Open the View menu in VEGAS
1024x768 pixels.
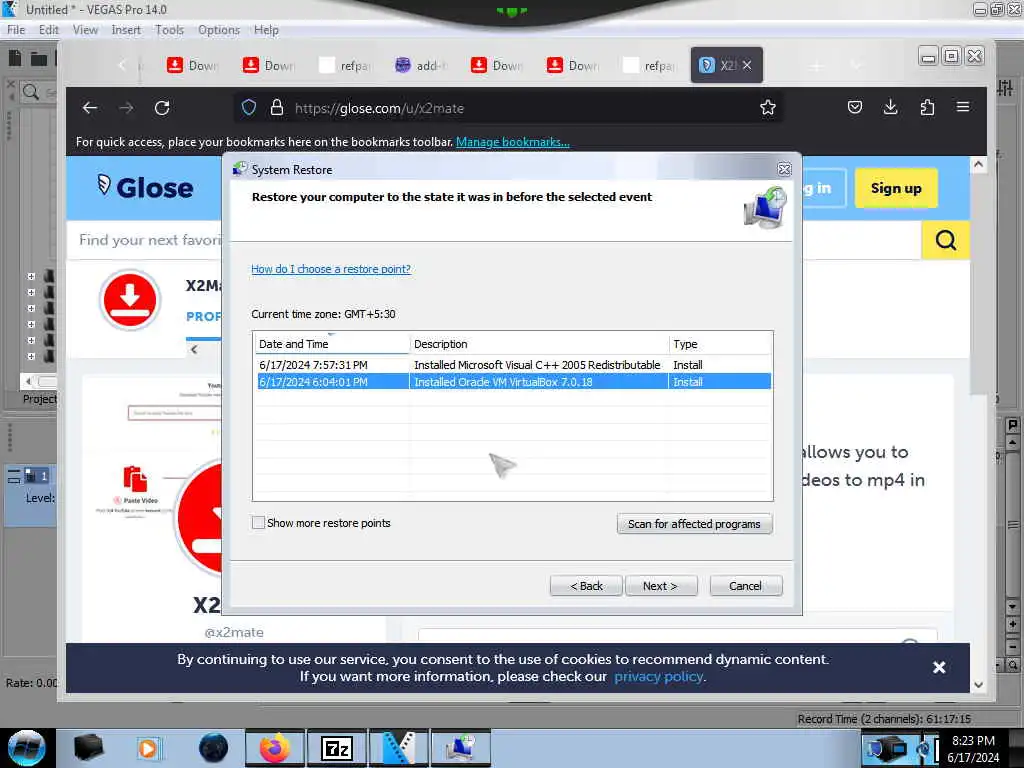click(85, 30)
